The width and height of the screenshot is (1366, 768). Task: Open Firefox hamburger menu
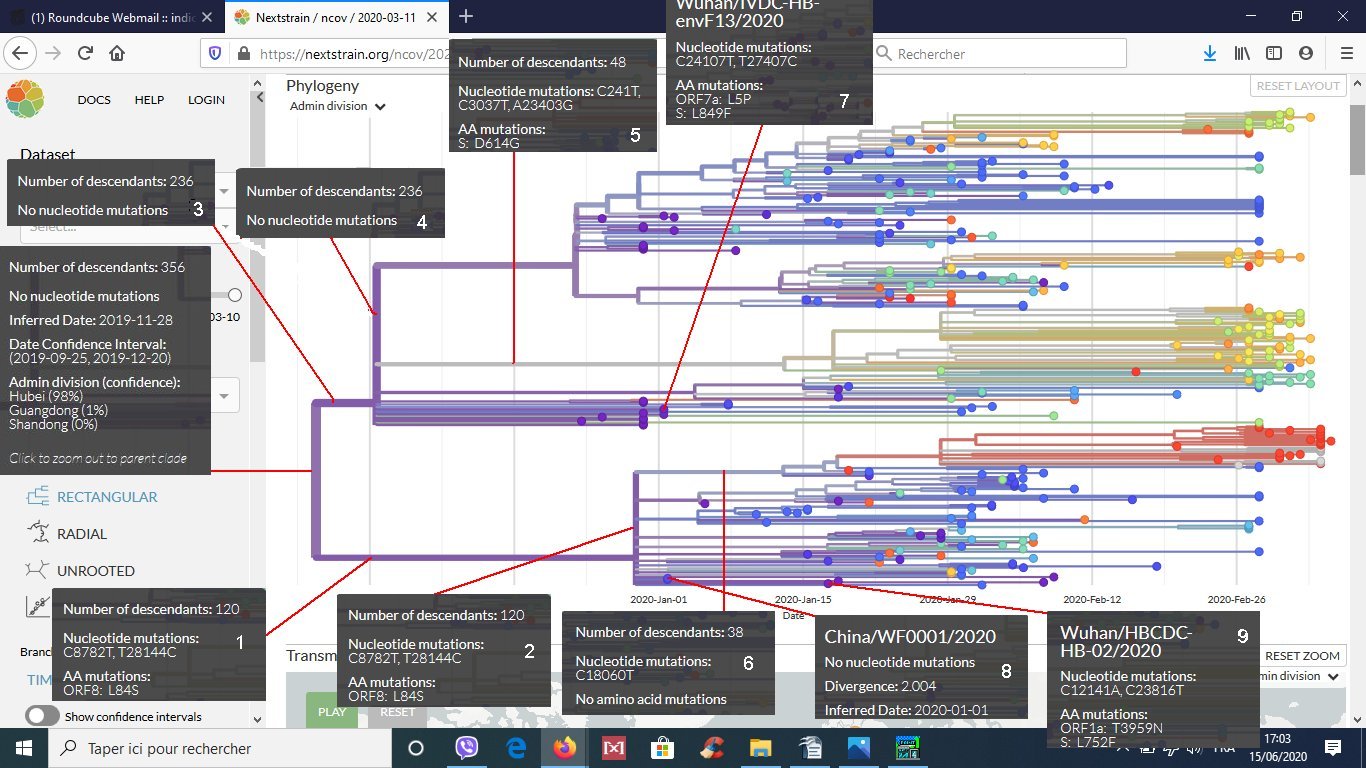pyautogui.click(x=1346, y=54)
